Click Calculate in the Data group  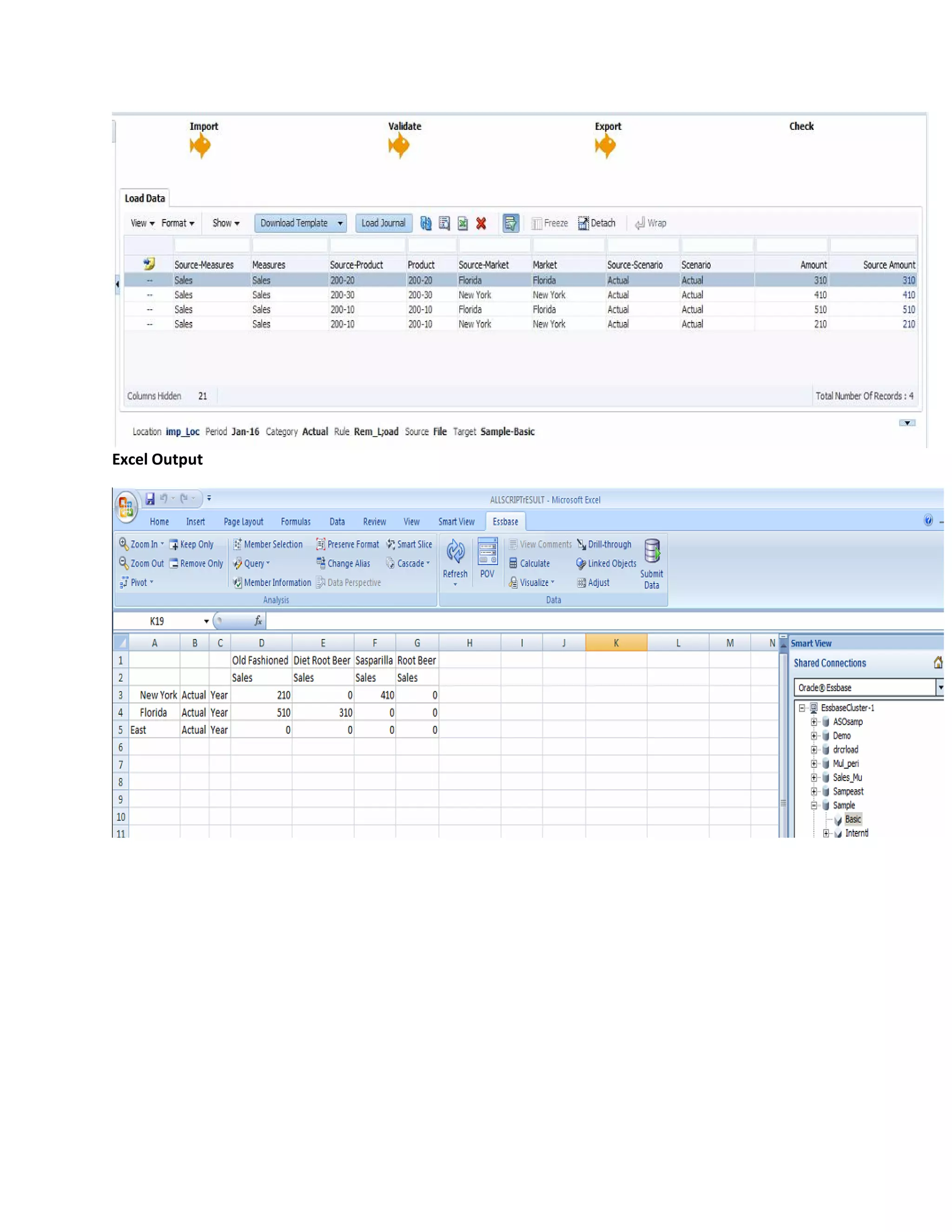tap(529, 563)
